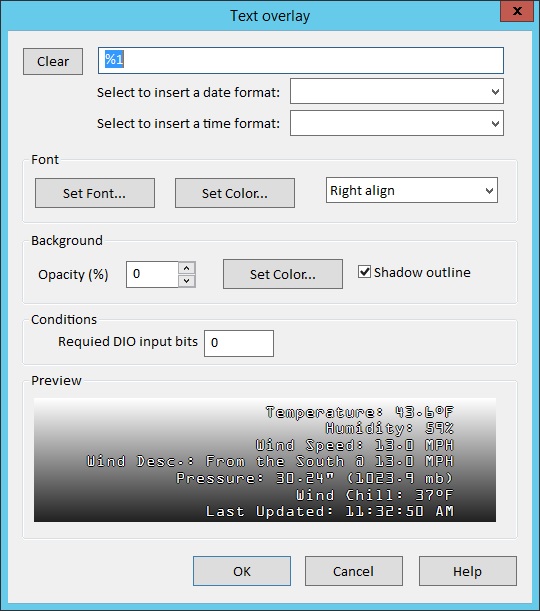The image size is (540, 611).
Task: Click the overlay text input containing %1
Action: coord(301,60)
